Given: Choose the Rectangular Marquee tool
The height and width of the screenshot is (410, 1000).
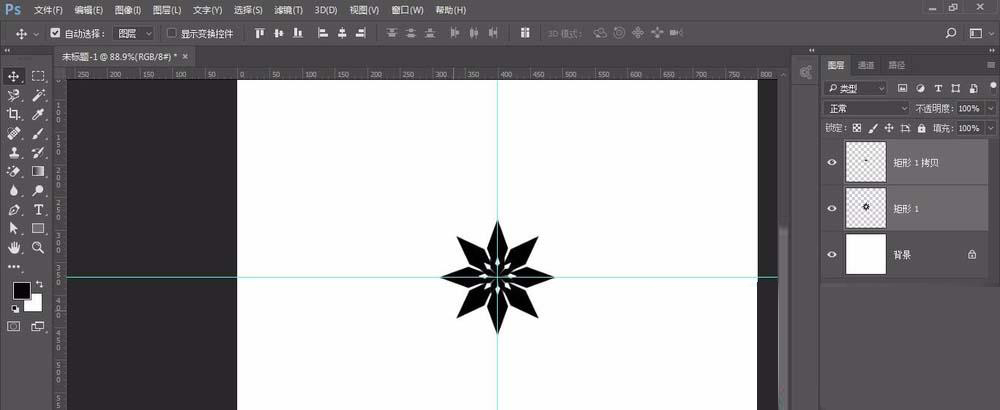Looking at the screenshot, I should click(39, 76).
